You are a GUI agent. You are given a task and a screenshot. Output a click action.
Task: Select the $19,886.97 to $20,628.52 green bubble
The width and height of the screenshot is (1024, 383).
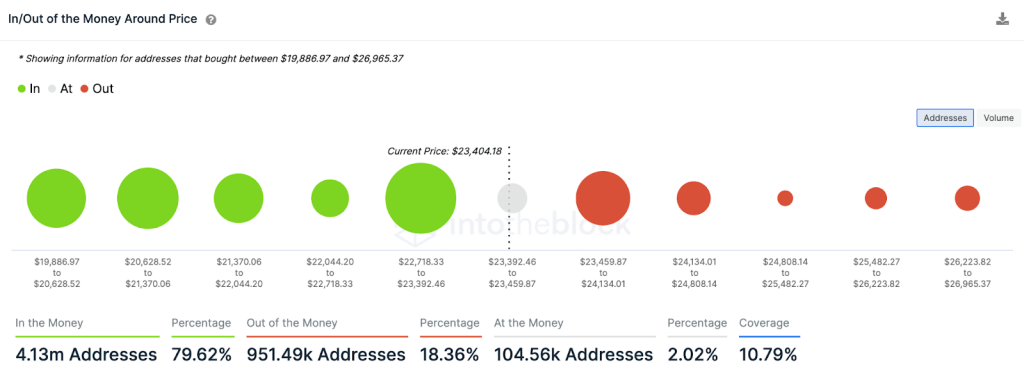point(56,198)
